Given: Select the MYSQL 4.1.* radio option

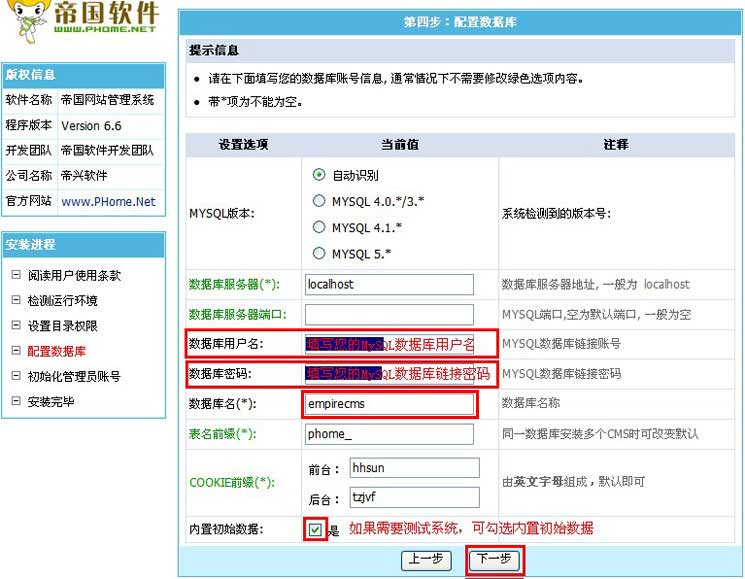Looking at the screenshot, I should tap(320, 227).
